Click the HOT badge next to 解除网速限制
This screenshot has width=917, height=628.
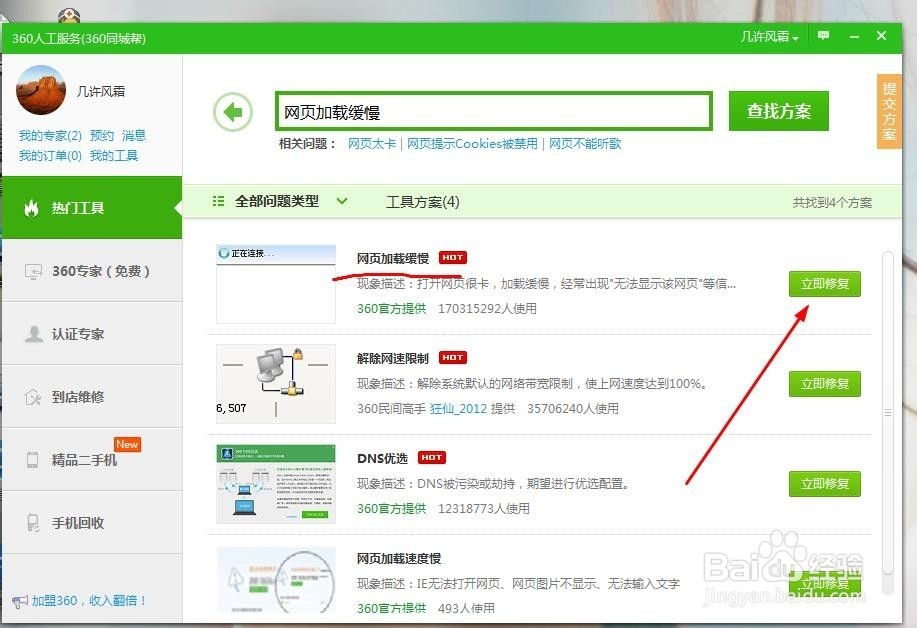click(453, 357)
